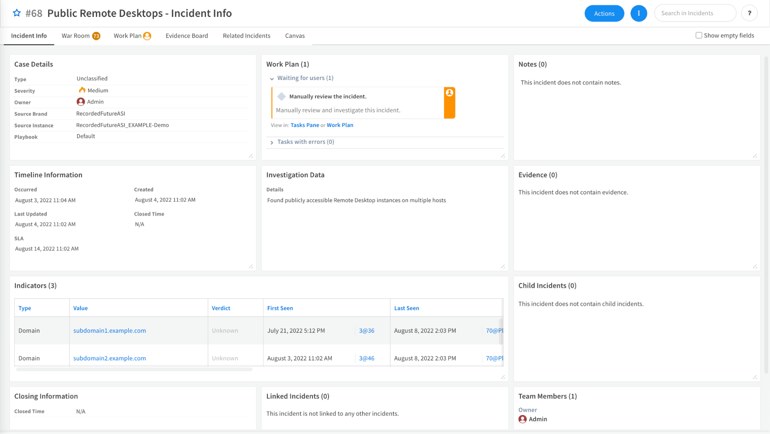
Task: Click the Work Plan tab user badge
Action: [x=147, y=36]
